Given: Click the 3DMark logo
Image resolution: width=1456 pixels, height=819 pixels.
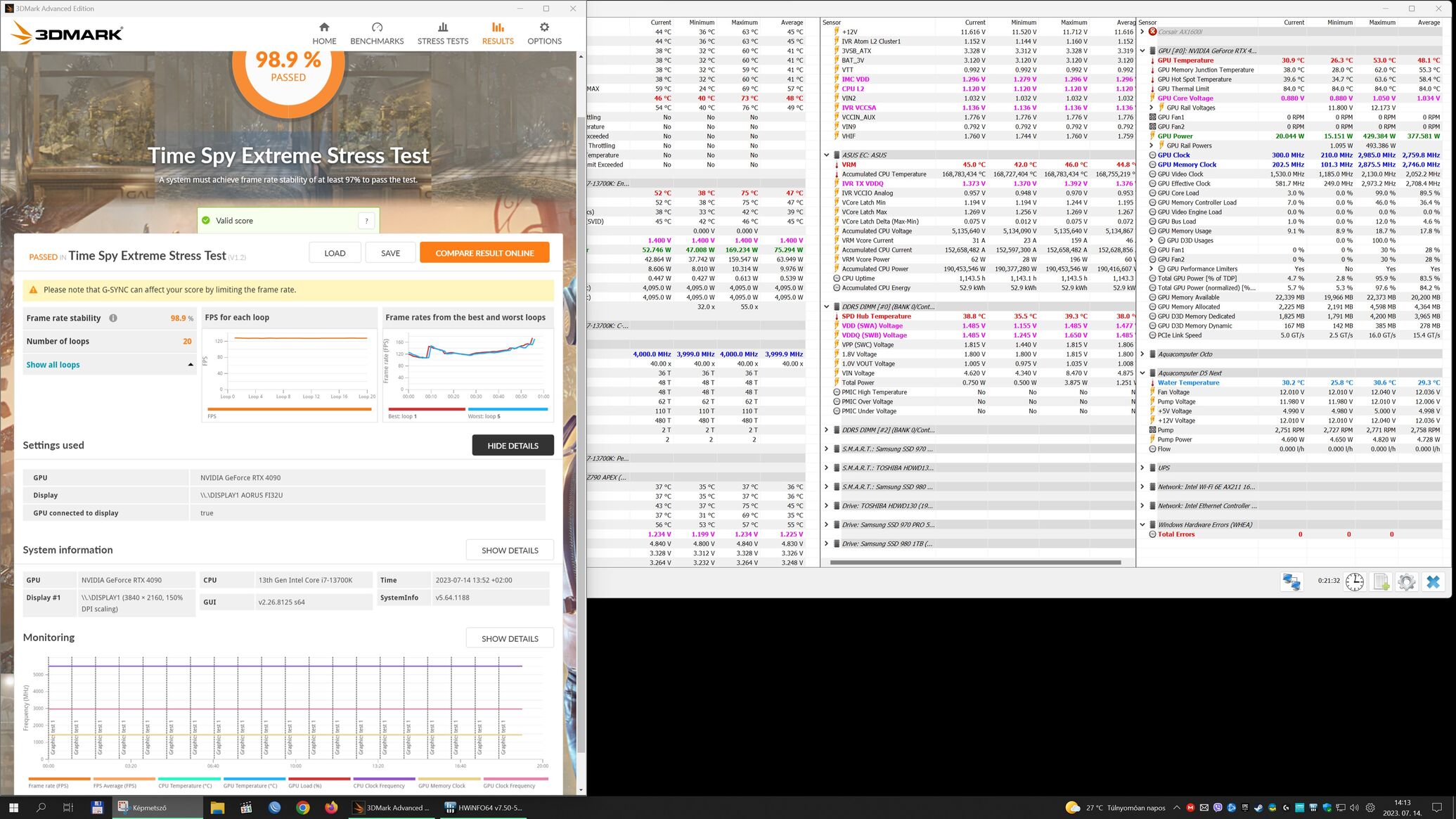Looking at the screenshot, I should [x=68, y=33].
